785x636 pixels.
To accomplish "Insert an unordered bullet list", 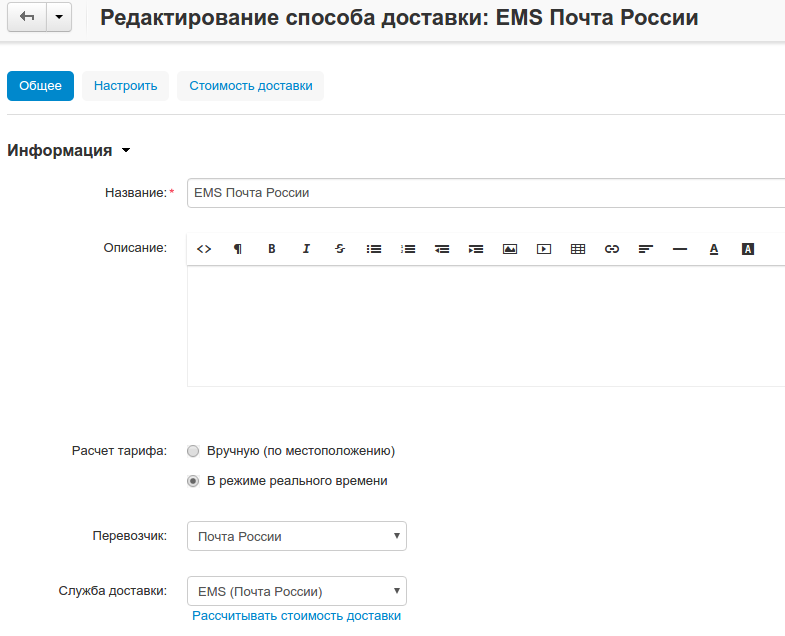I will click(374, 249).
